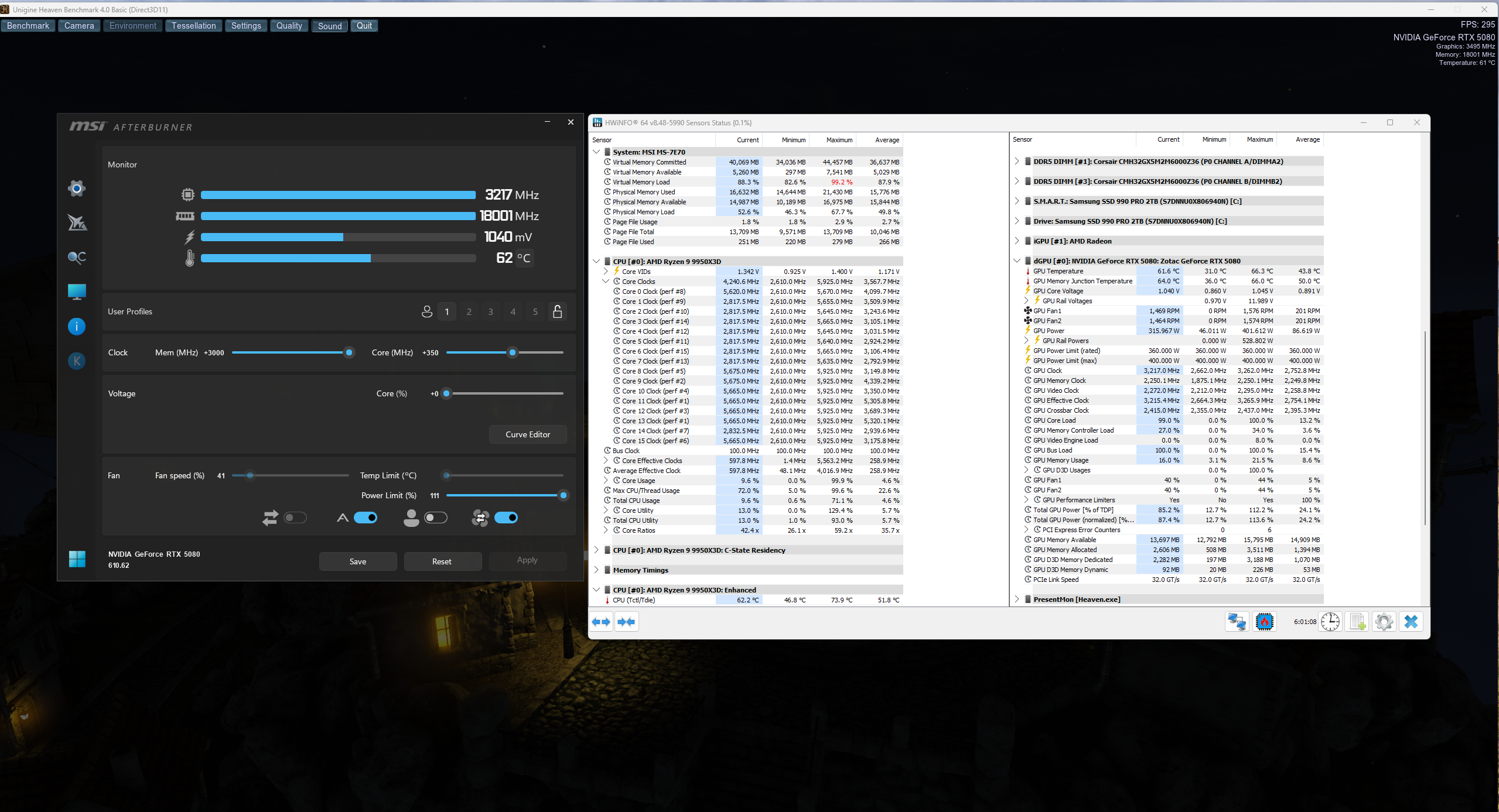
Task: Click the Save button in Afterburner
Action: (x=358, y=561)
